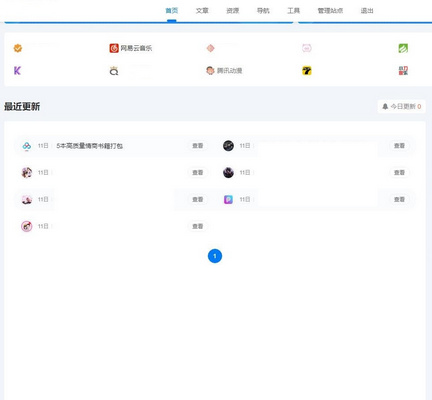Open the red and green 配 icon
The width and height of the screenshot is (432, 400).
pyautogui.click(x=403, y=71)
